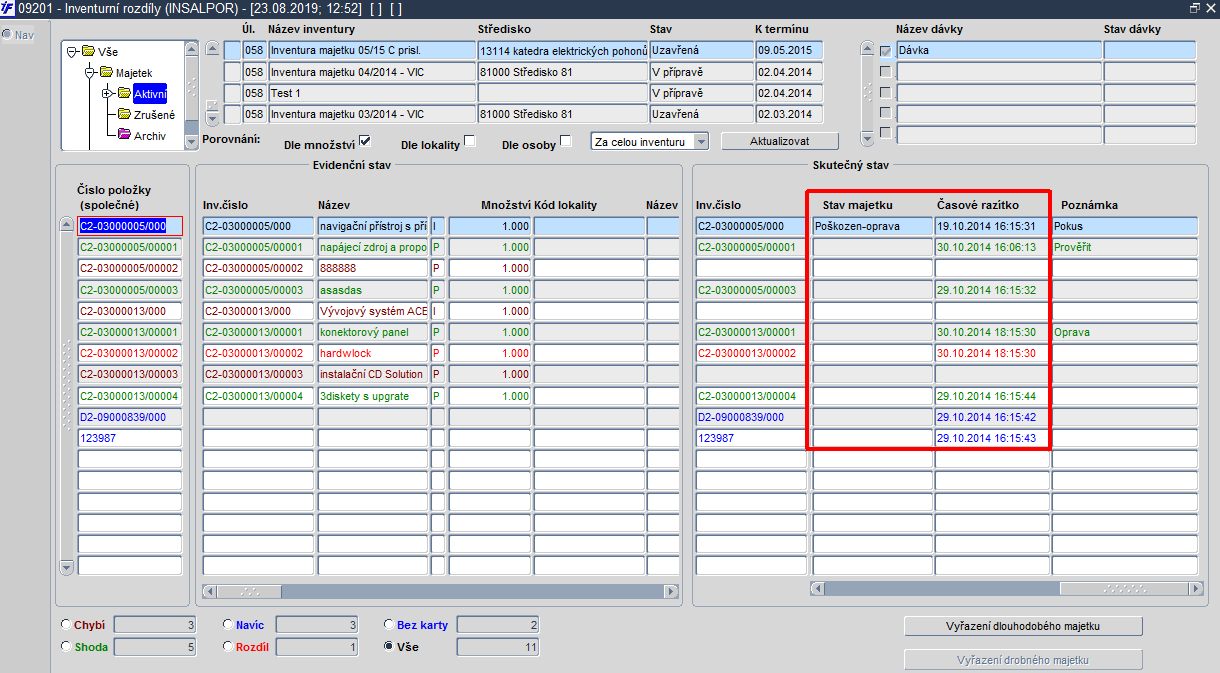Expand the Aktivní tree node

click(x=108, y=93)
